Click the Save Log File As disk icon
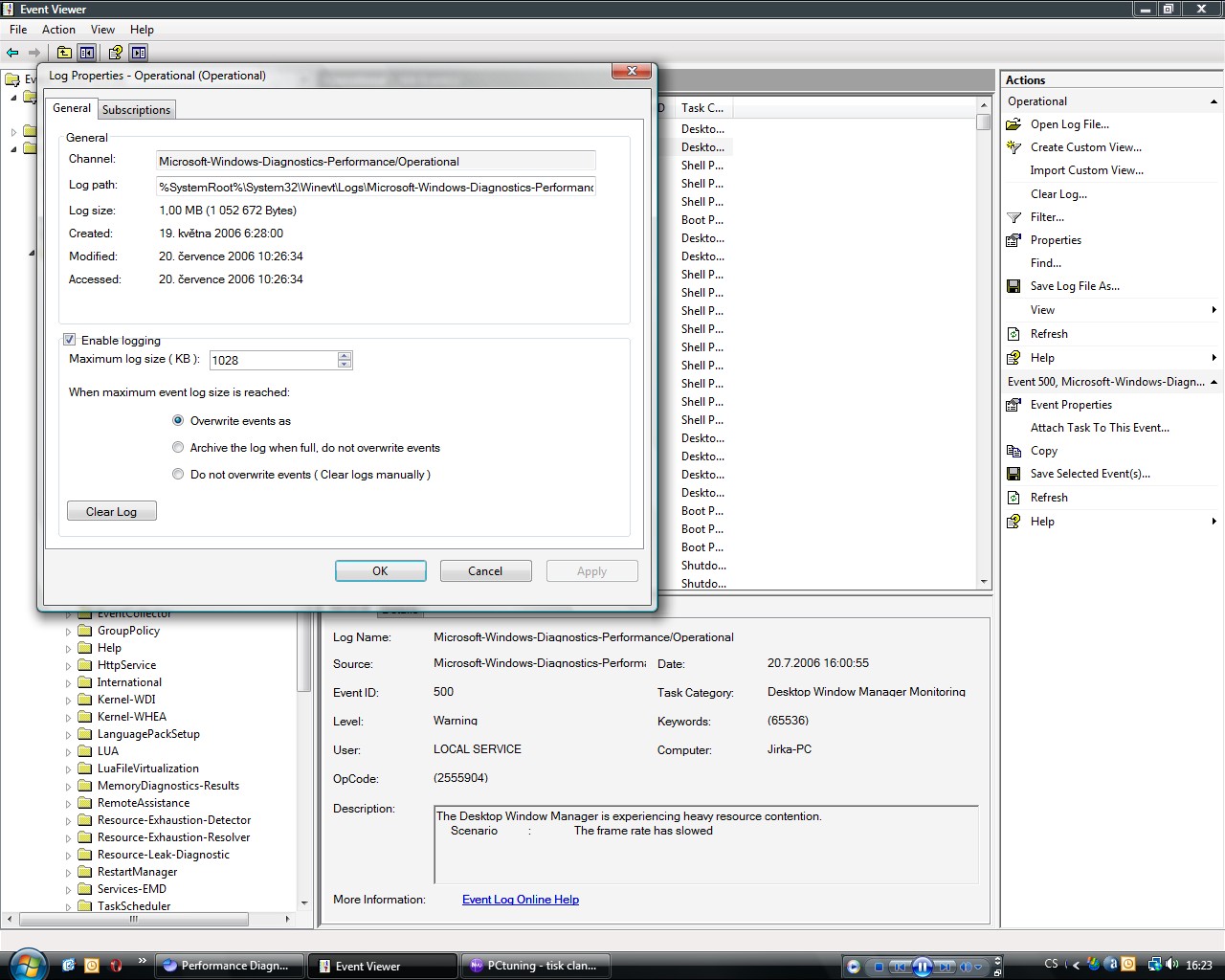Image resolution: width=1225 pixels, height=980 pixels. tap(1014, 286)
